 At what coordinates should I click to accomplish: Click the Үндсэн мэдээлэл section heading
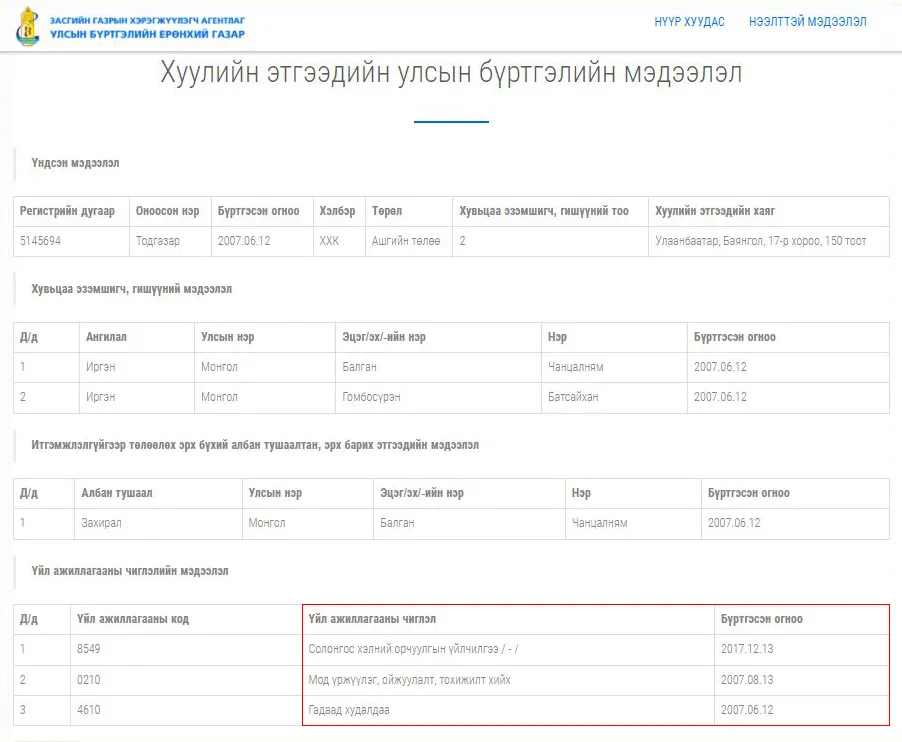(x=75, y=163)
